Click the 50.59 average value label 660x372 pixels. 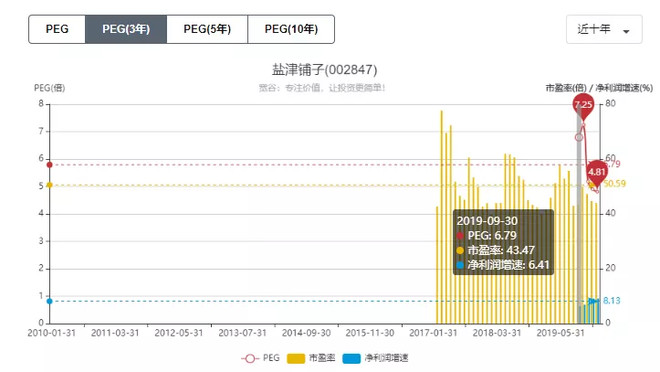click(615, 183)
